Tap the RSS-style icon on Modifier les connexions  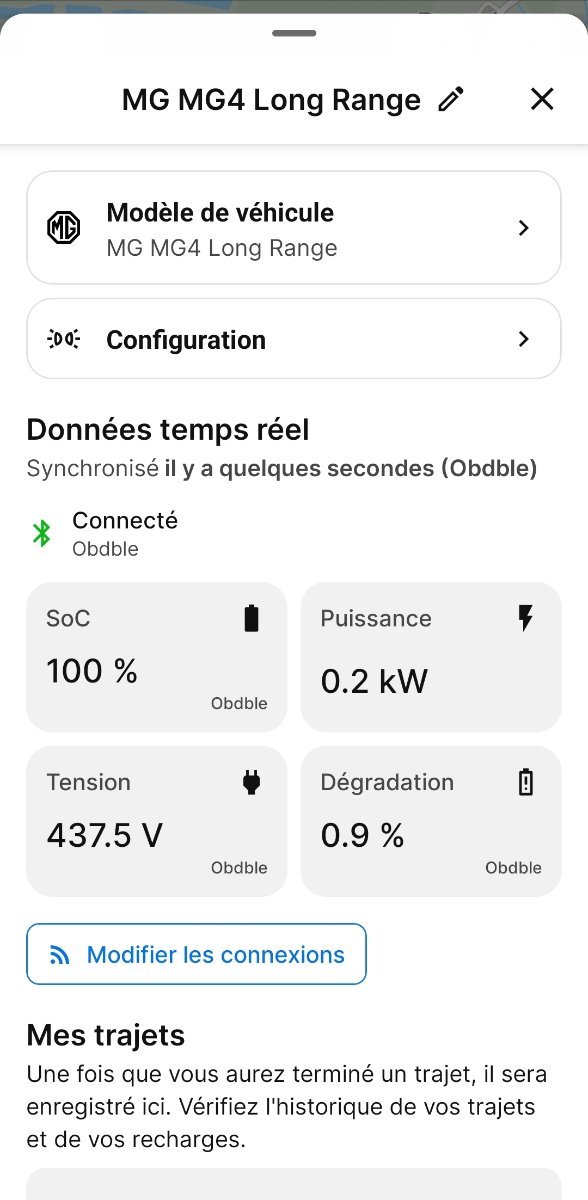coord(60,955)
